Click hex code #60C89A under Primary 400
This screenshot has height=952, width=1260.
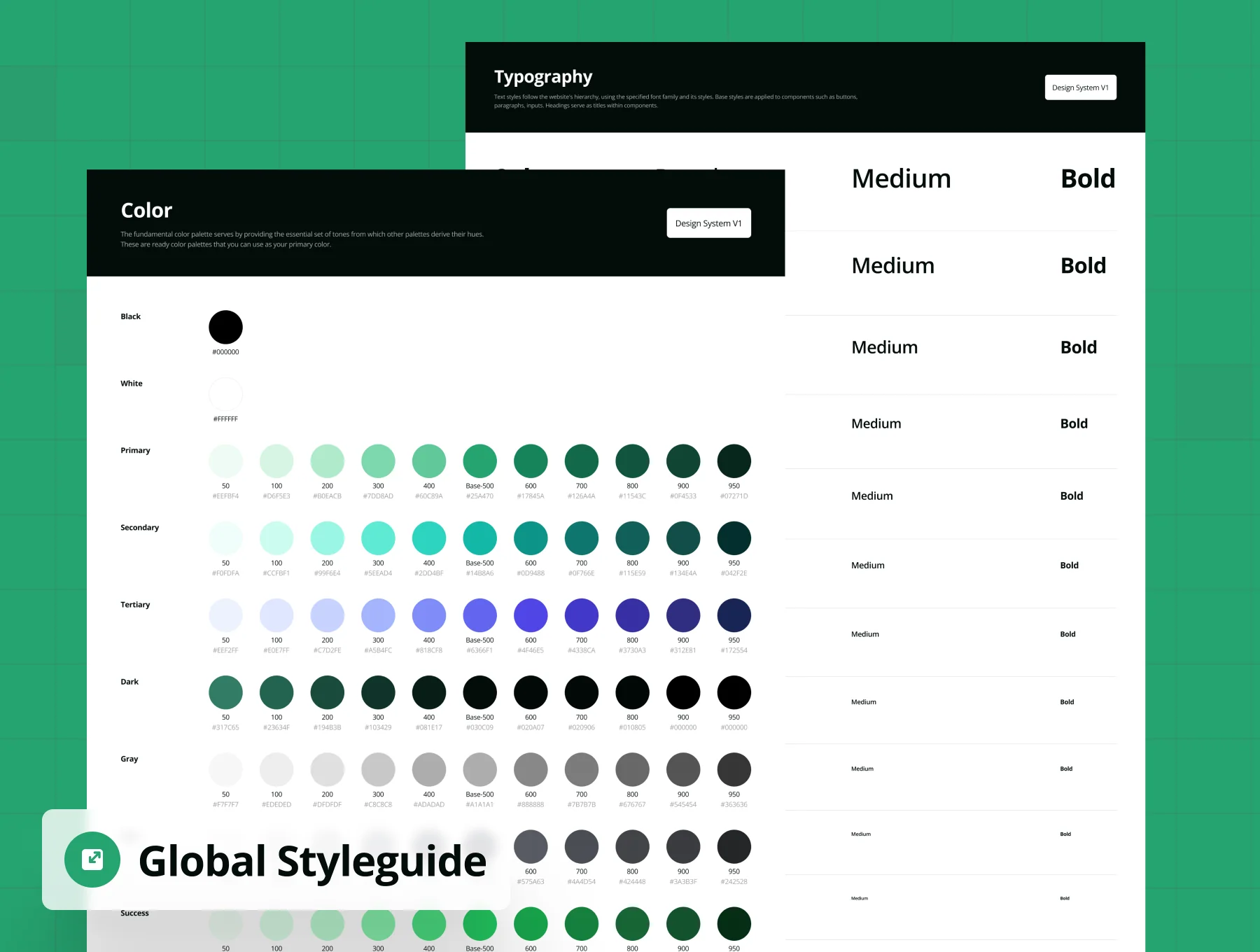point(429,496)
